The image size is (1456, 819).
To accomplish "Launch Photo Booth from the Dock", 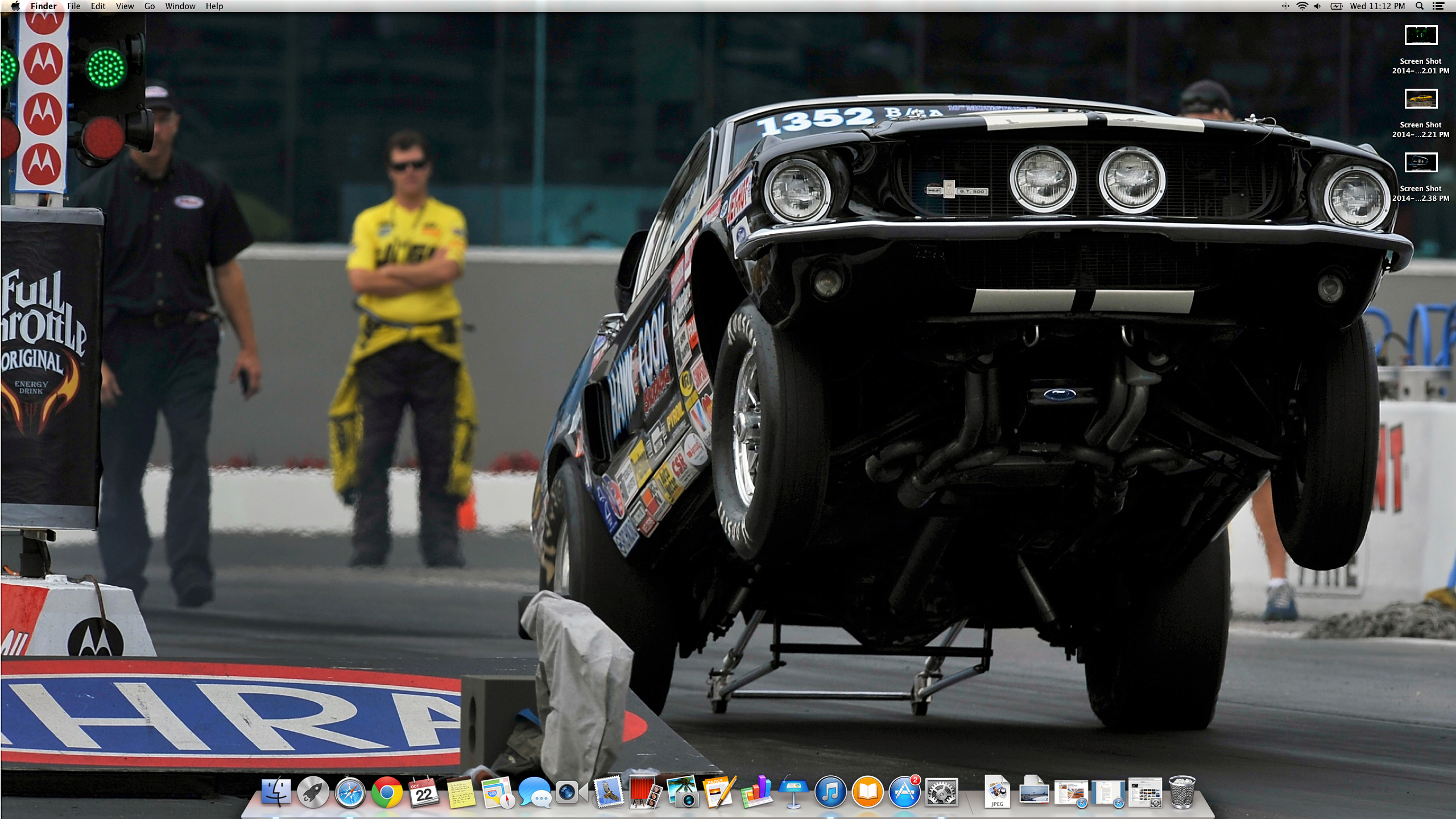I will (x=646, y=792).
